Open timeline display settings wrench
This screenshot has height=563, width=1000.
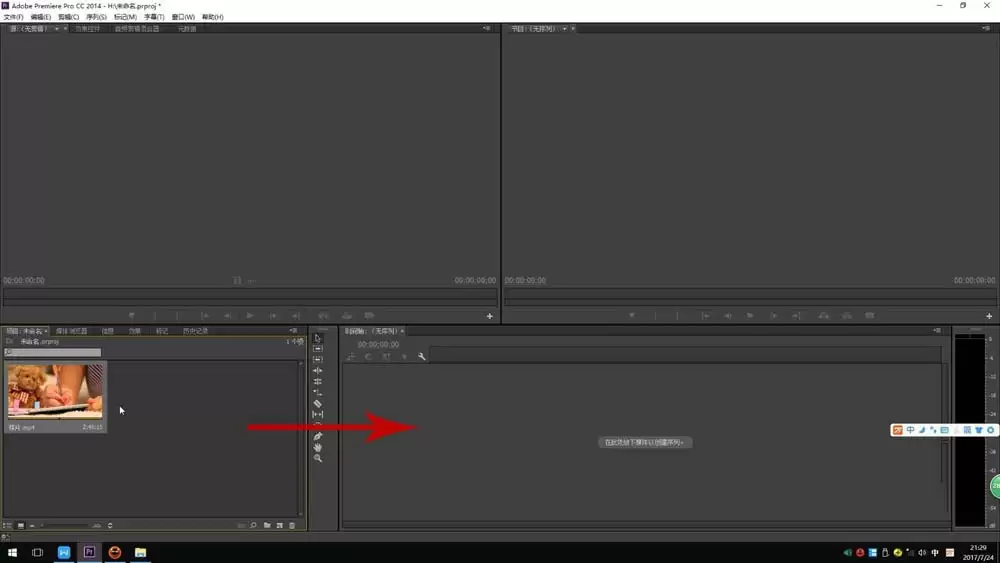click(x=422, y=356)
